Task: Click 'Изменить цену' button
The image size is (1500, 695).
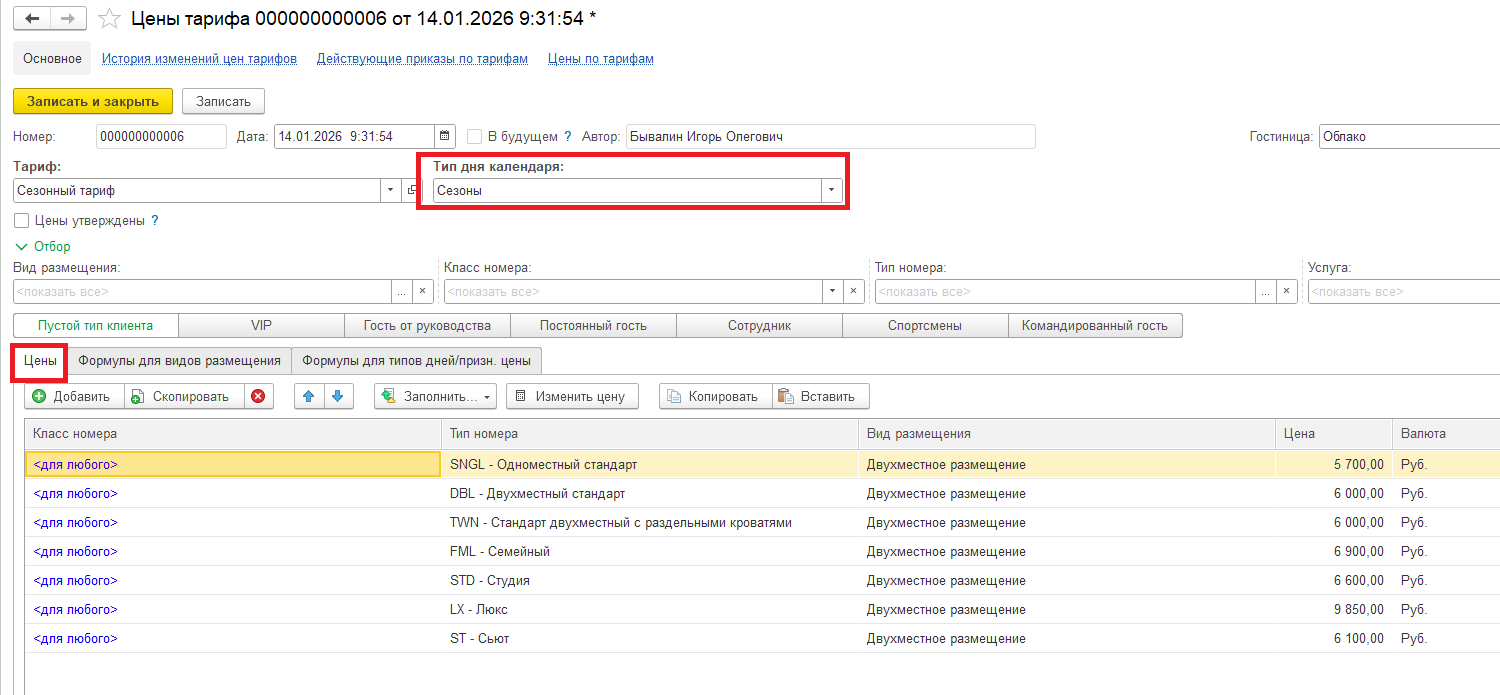Action: click(572, 396)
